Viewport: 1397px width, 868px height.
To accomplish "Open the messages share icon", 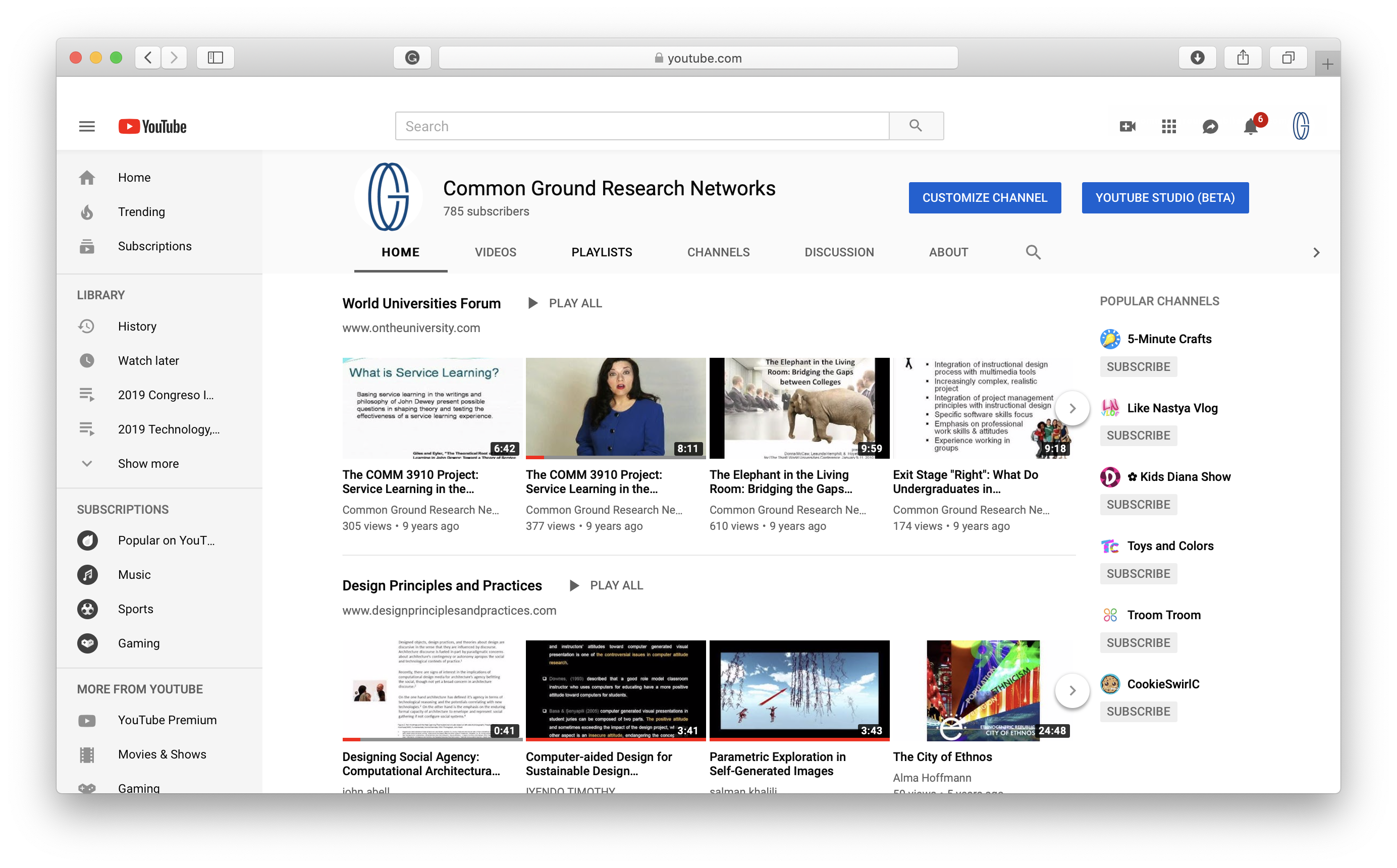I will coord(1210,126).
